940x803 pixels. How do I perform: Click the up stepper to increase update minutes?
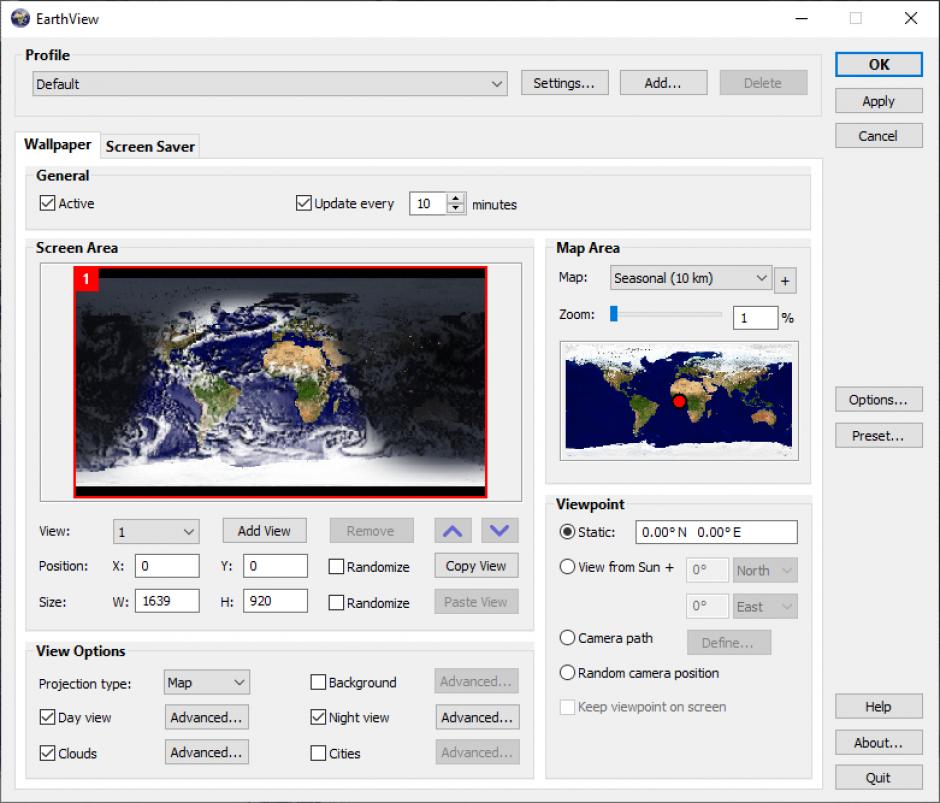[457, 198]
